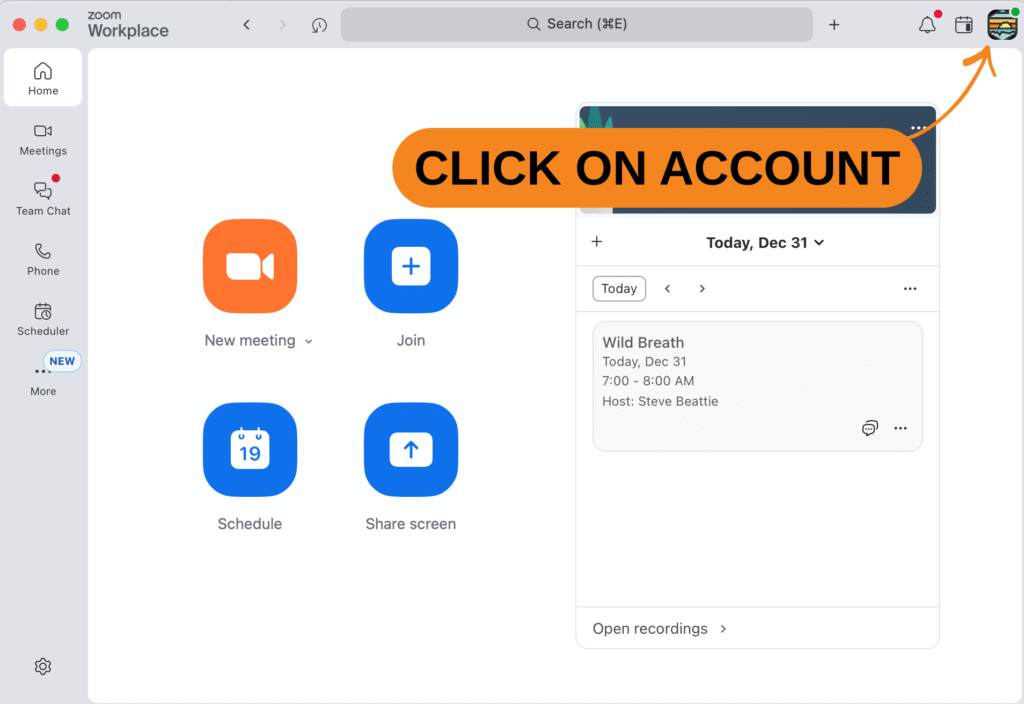This screenshot has height=704, width=1024.
Task: Expand the New meeting dropdown arrow
Action: pyautogui.click(x=308, y=342)
